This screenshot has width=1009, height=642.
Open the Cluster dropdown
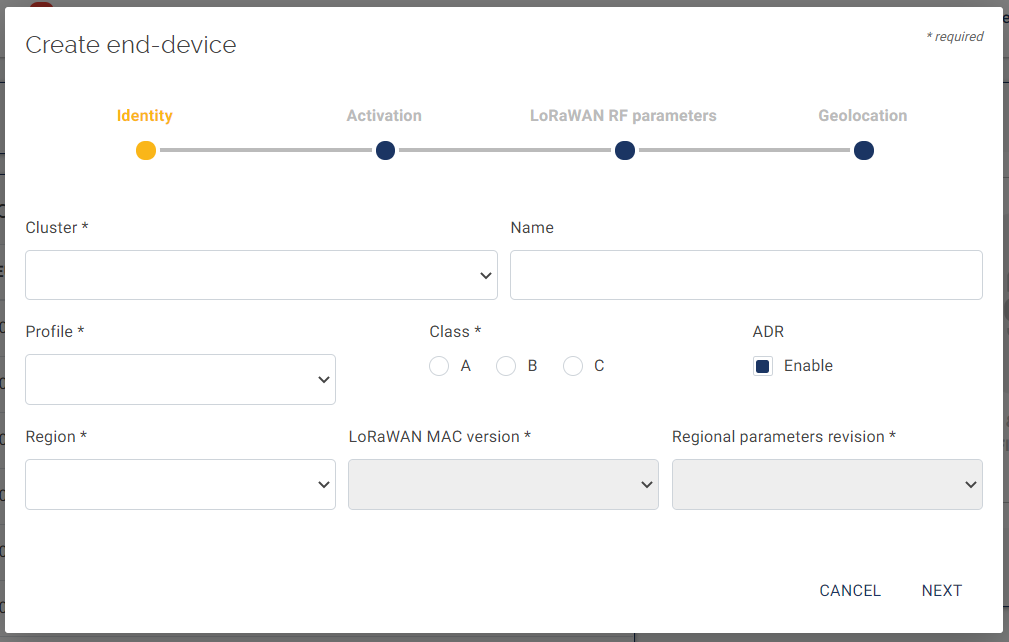(x=261, y=275)
